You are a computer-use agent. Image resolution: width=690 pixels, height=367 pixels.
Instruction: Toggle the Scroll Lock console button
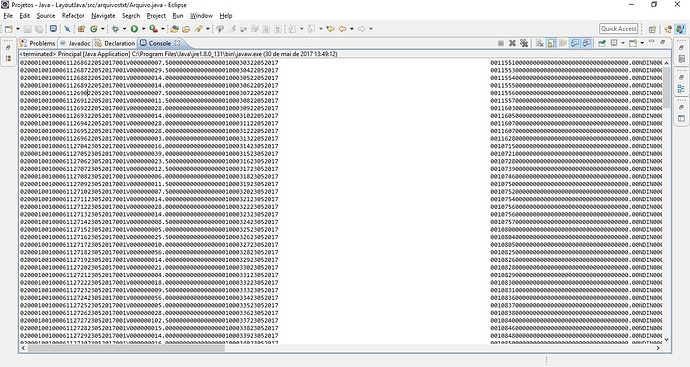click(551, 43)
